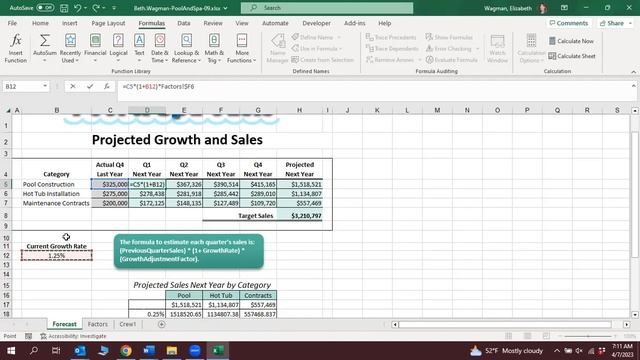Switch to the Home tab
The height and width of the screenshot is (360, 640).
click(x=40, y=23)
